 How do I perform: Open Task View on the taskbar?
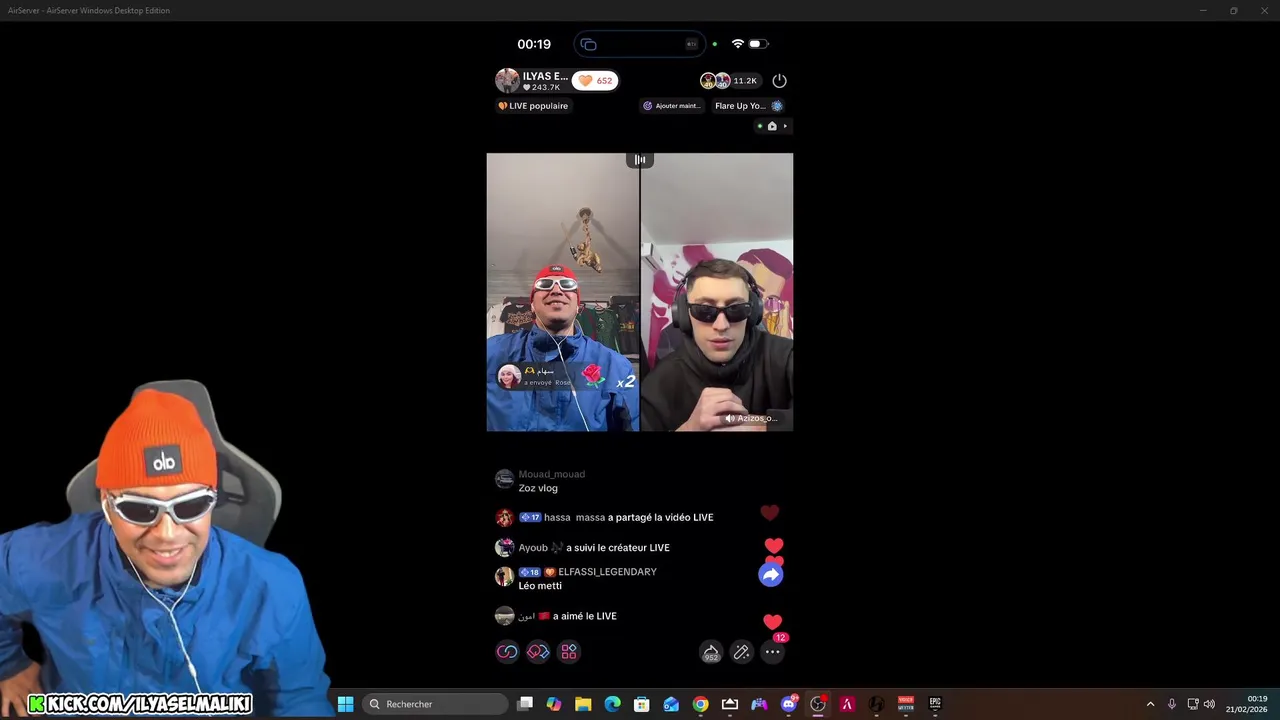(x=525, y=704)
